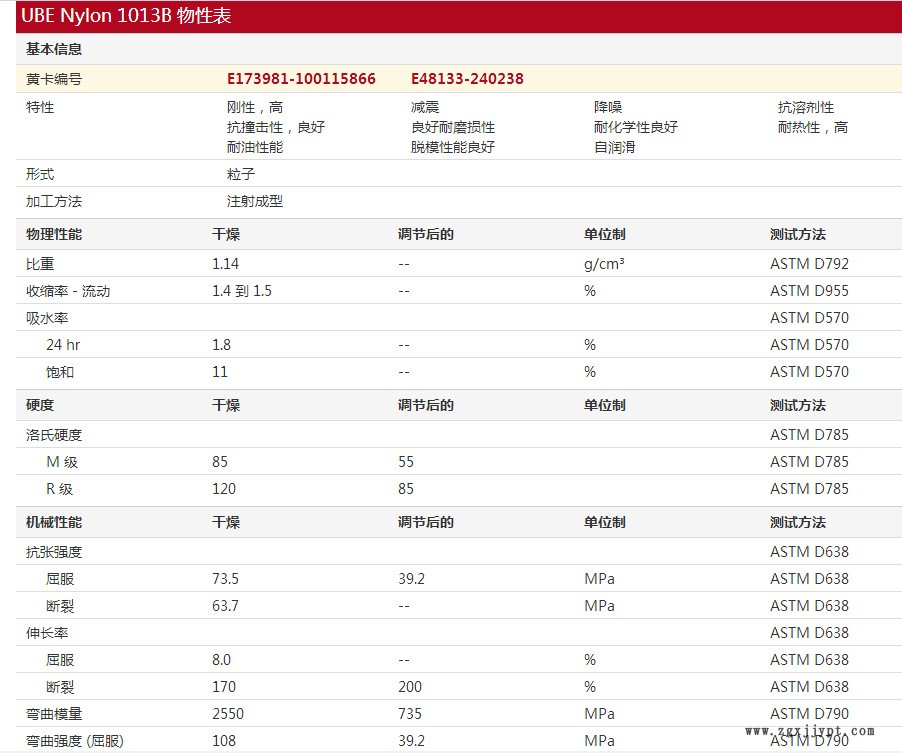Click the feature text "耐化学性良好"
This screenshot has width=902, height=753.
[636, 127]
